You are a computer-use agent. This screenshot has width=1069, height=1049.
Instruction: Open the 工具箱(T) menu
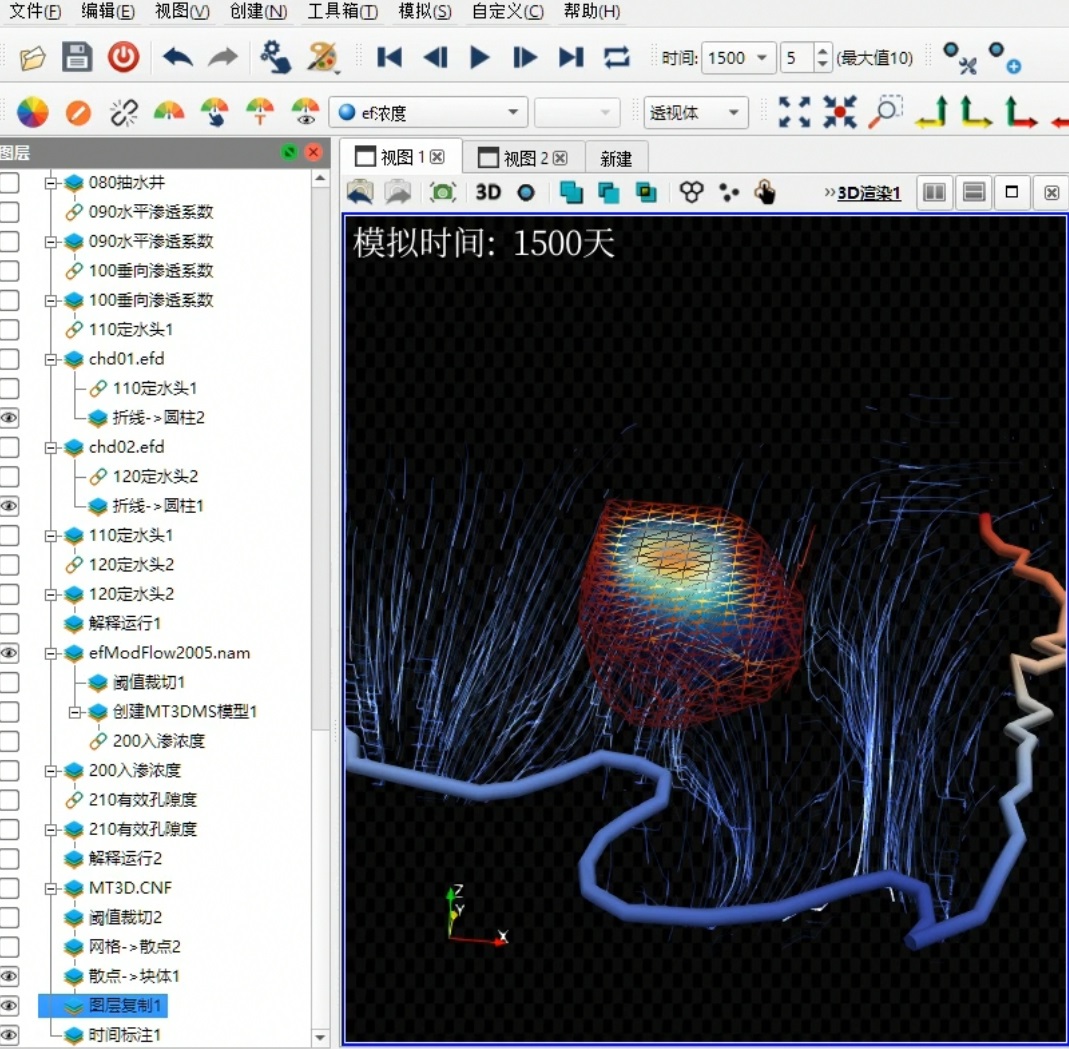[x=342, y=12]
